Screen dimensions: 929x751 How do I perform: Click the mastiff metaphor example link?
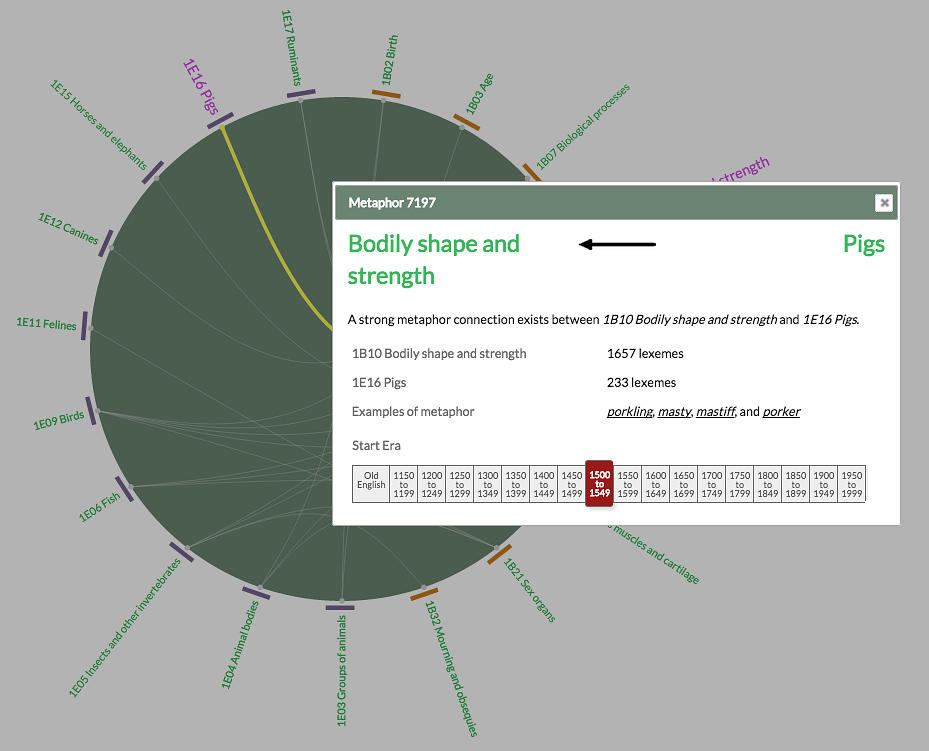(x=715, y=411)
